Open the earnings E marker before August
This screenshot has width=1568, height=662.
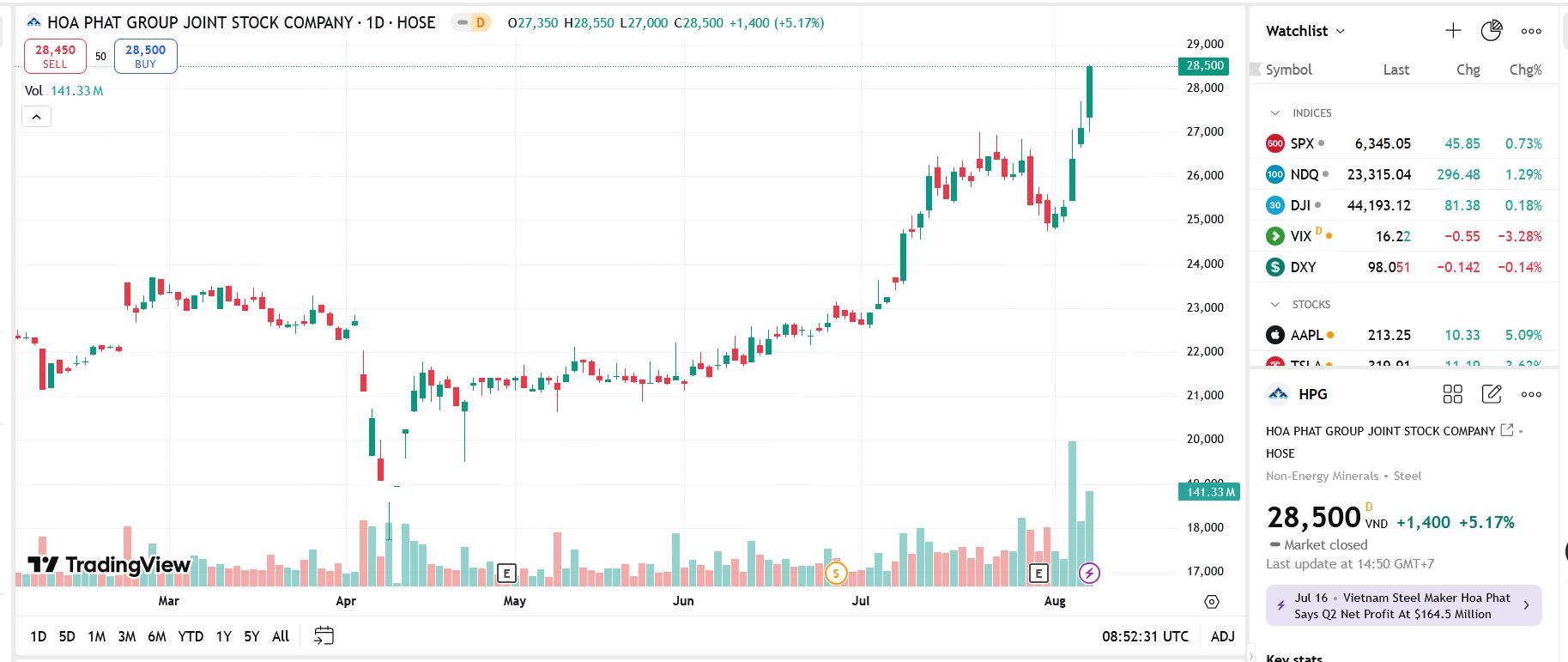point(1038,573)
